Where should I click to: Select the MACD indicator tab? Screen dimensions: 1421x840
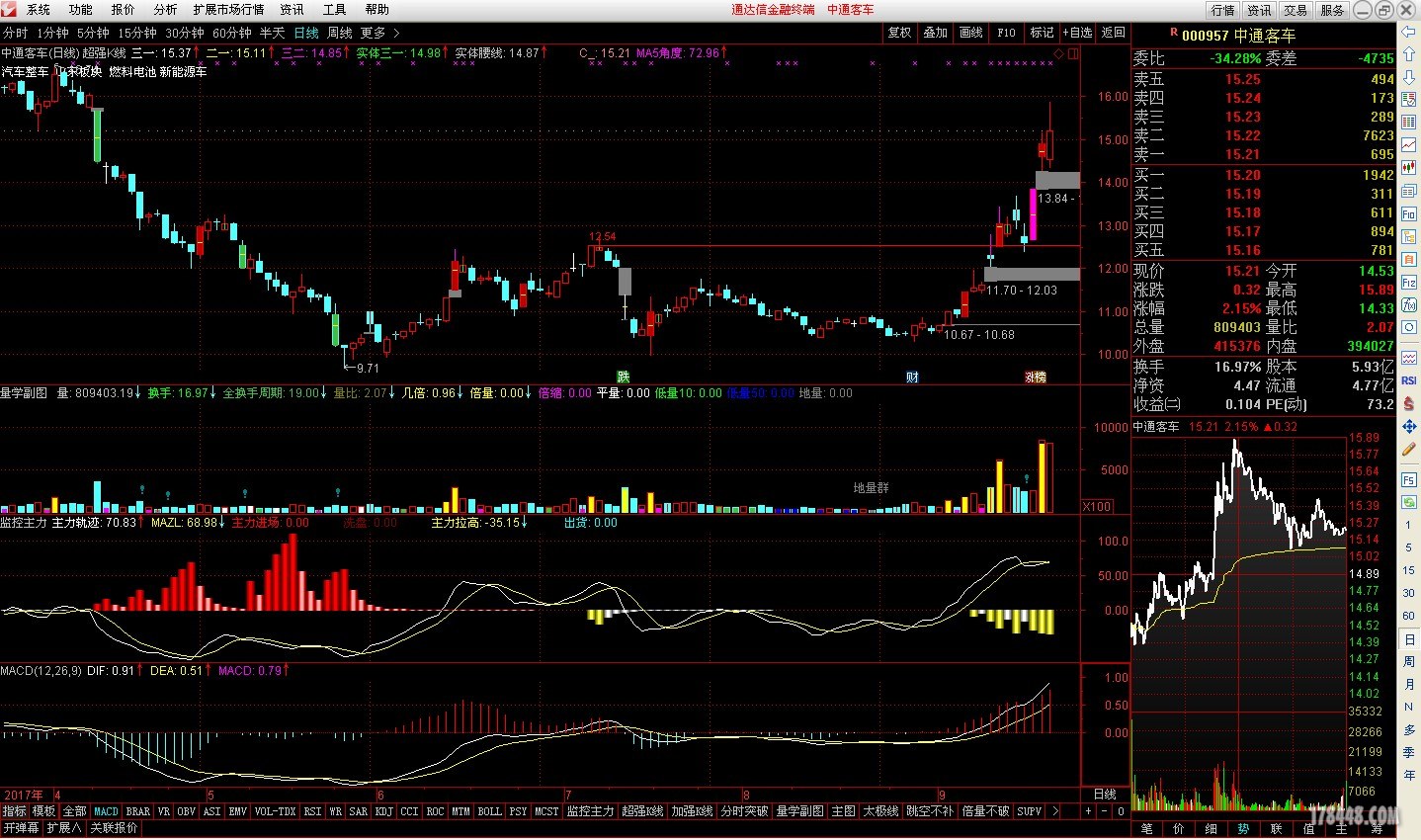[x=107, y=811]
